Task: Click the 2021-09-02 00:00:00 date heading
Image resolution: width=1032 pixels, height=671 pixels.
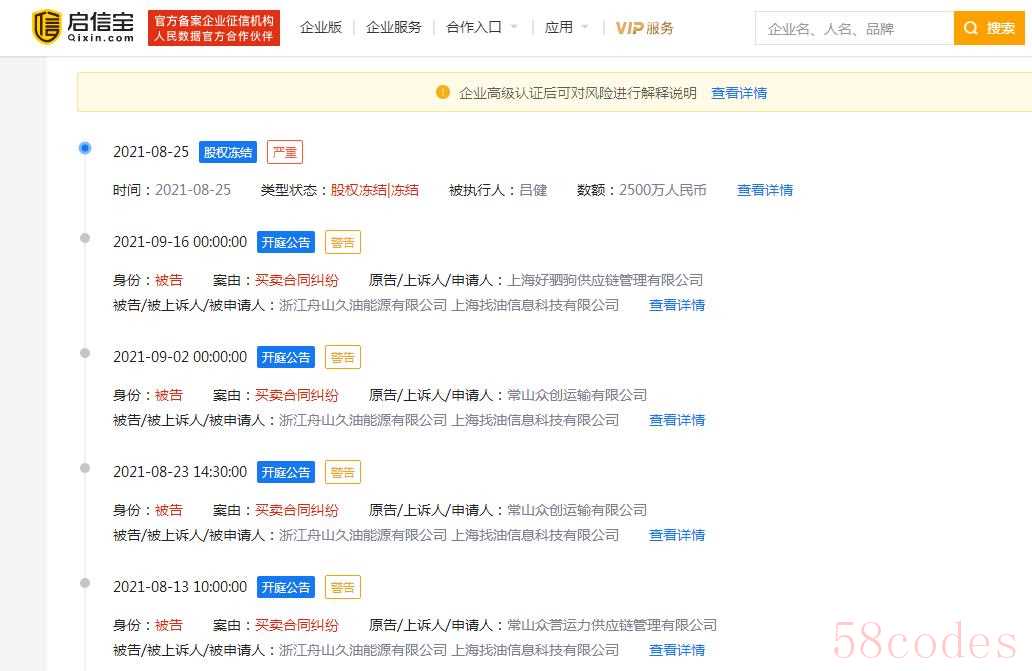Action: tap(180, 357)
